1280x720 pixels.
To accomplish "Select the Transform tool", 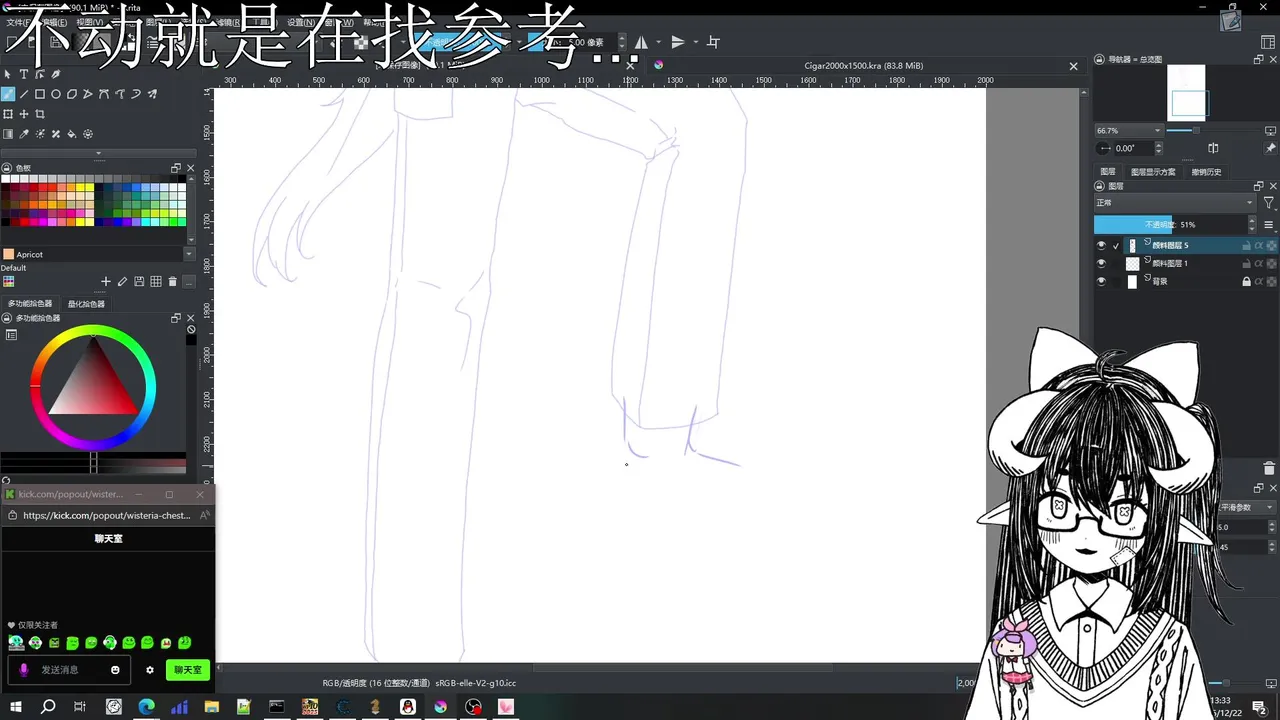I will 8,114.
